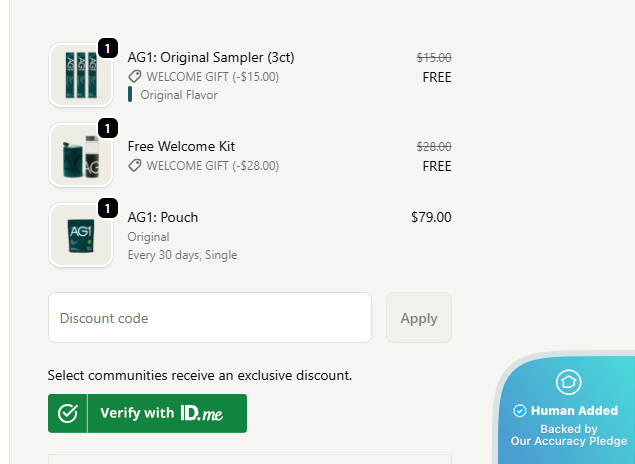Click the quantity badge on the AG1 Pouch

[x=108, y=207]
